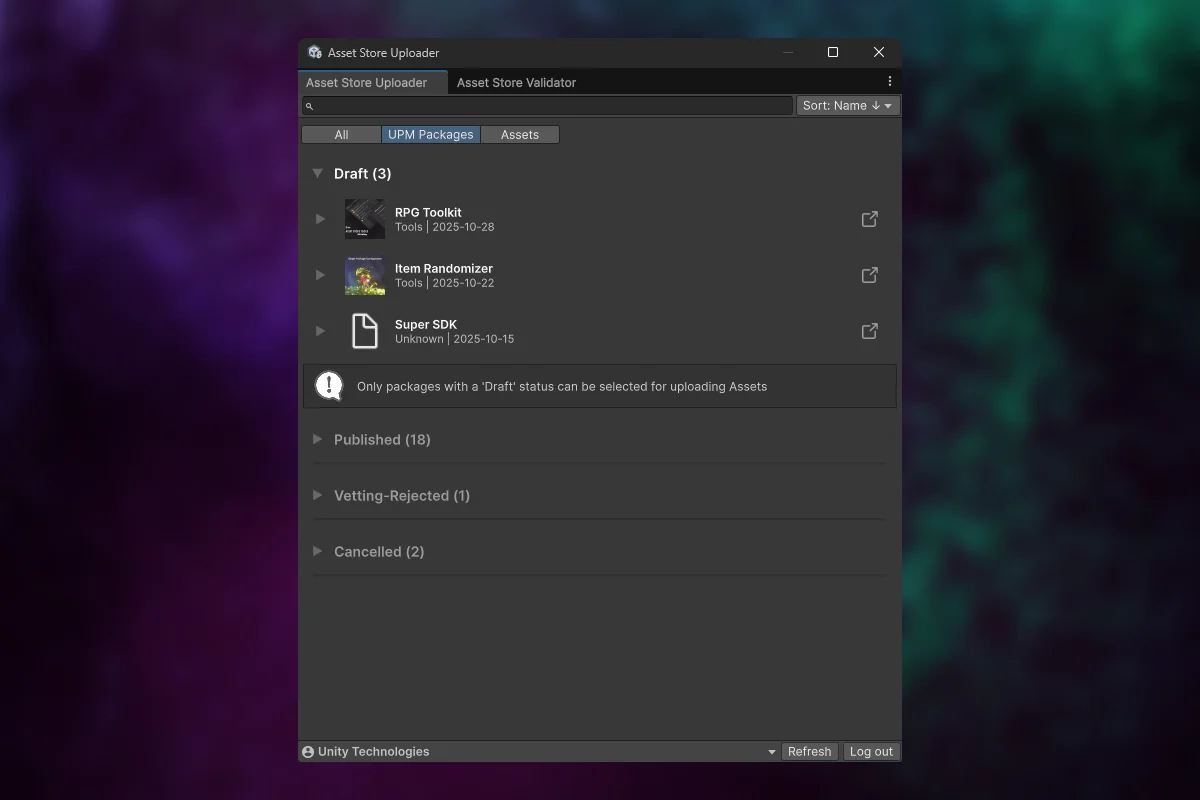
Task: Click the three-dot window options menu
Action: (889, 82)
